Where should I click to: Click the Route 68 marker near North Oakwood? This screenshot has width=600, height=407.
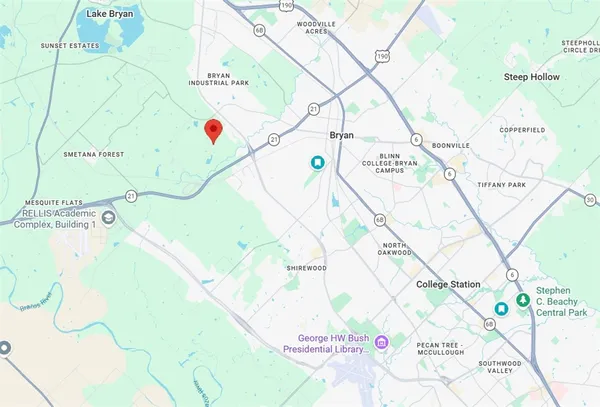[x=380, y=220]
